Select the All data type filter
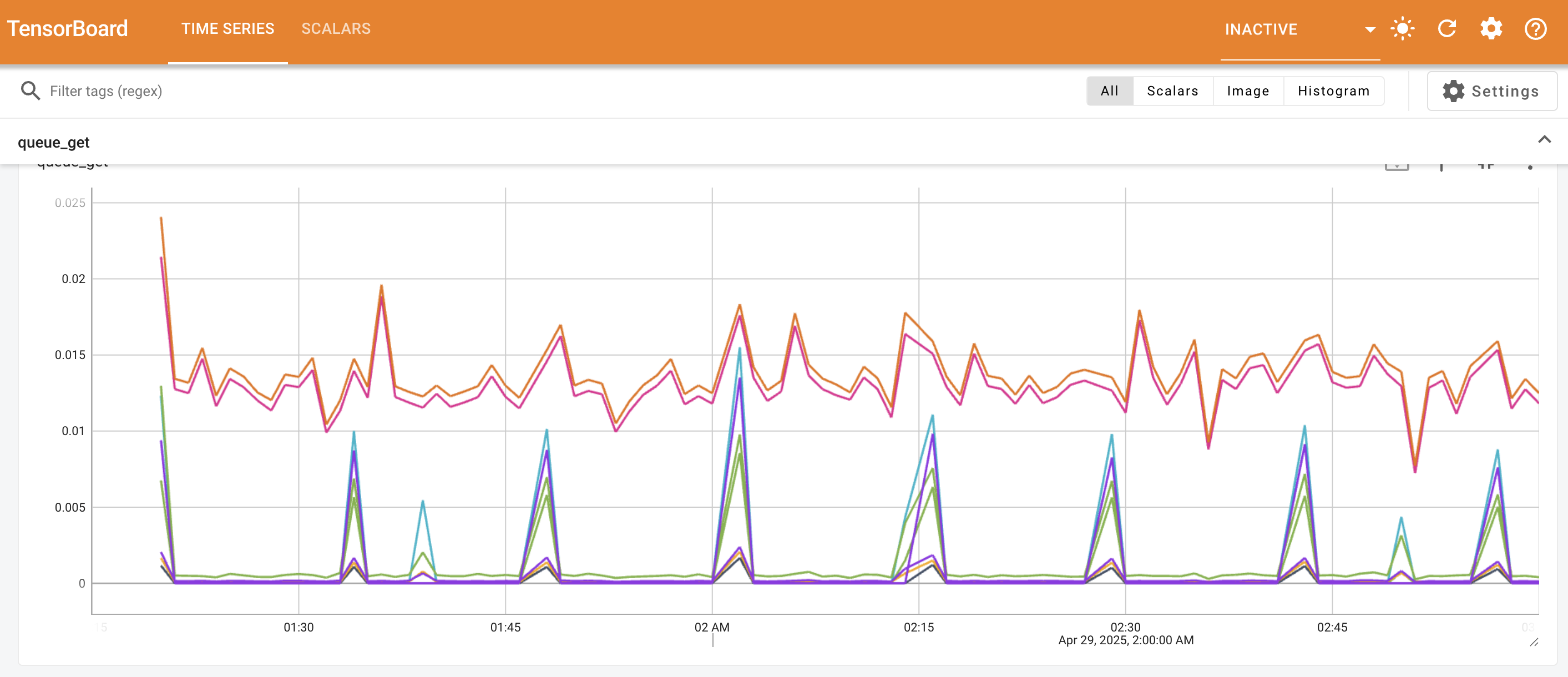 [1110, 90]
